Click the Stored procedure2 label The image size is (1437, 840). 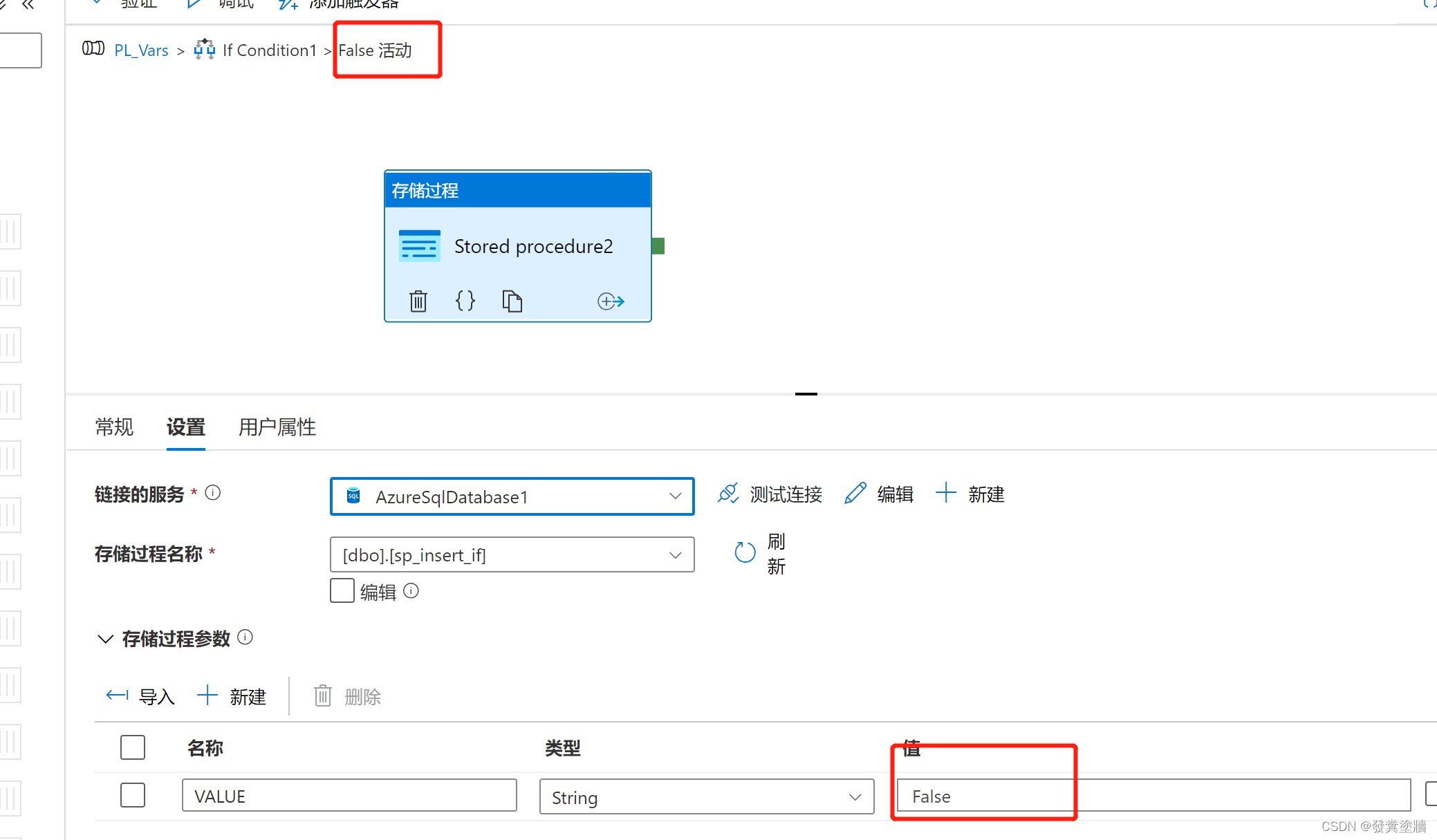tap(534, 246)
